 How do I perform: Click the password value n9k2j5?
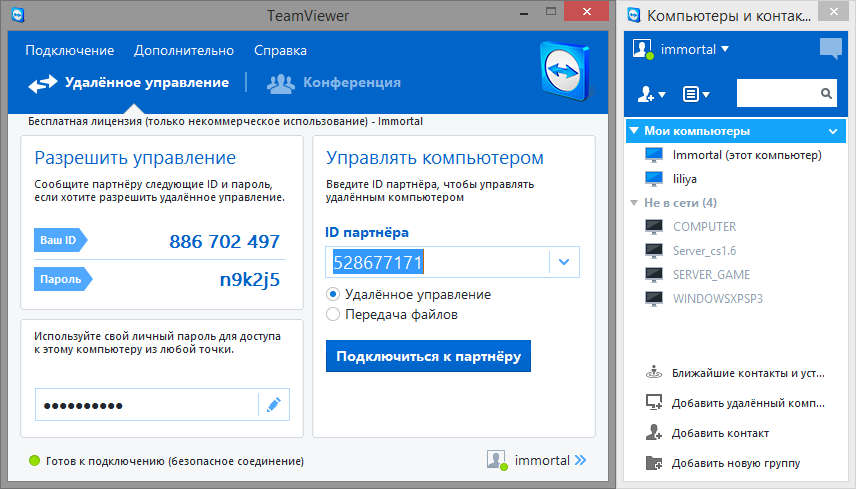pos(249,279)
